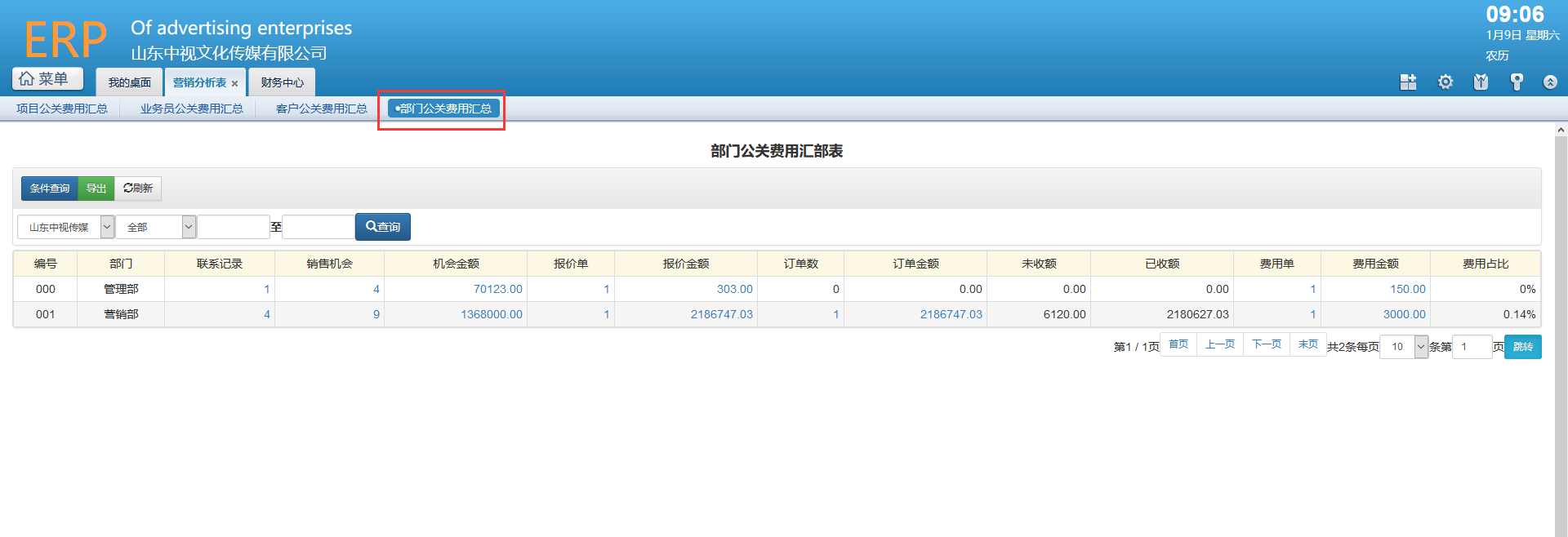The width and height of the screenshot is (1568, 537).
Task: Click the key password icon
Action: tap(1517, 82)
